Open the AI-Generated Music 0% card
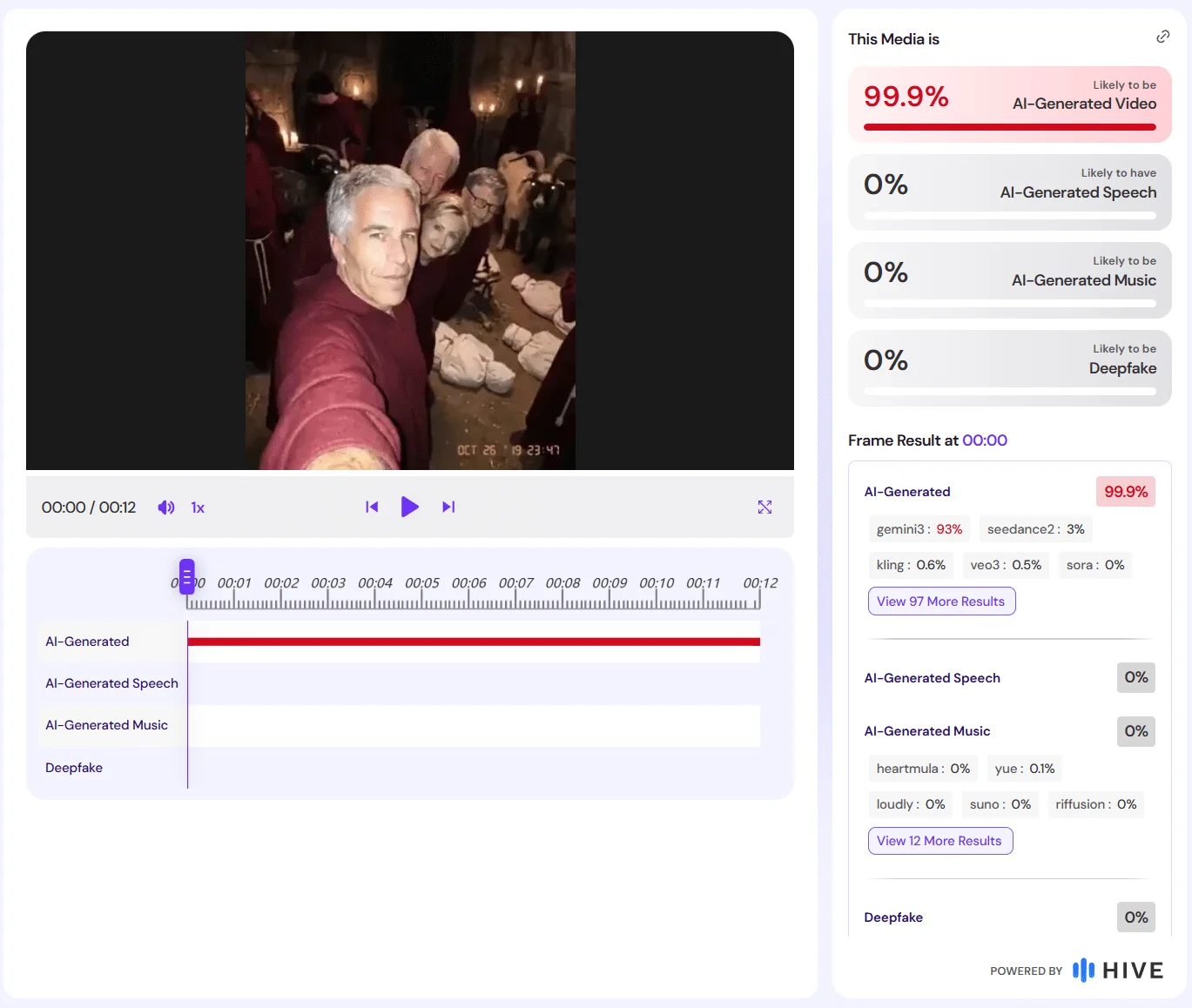This screenshot has width=1192, height=1008. 1010,280
